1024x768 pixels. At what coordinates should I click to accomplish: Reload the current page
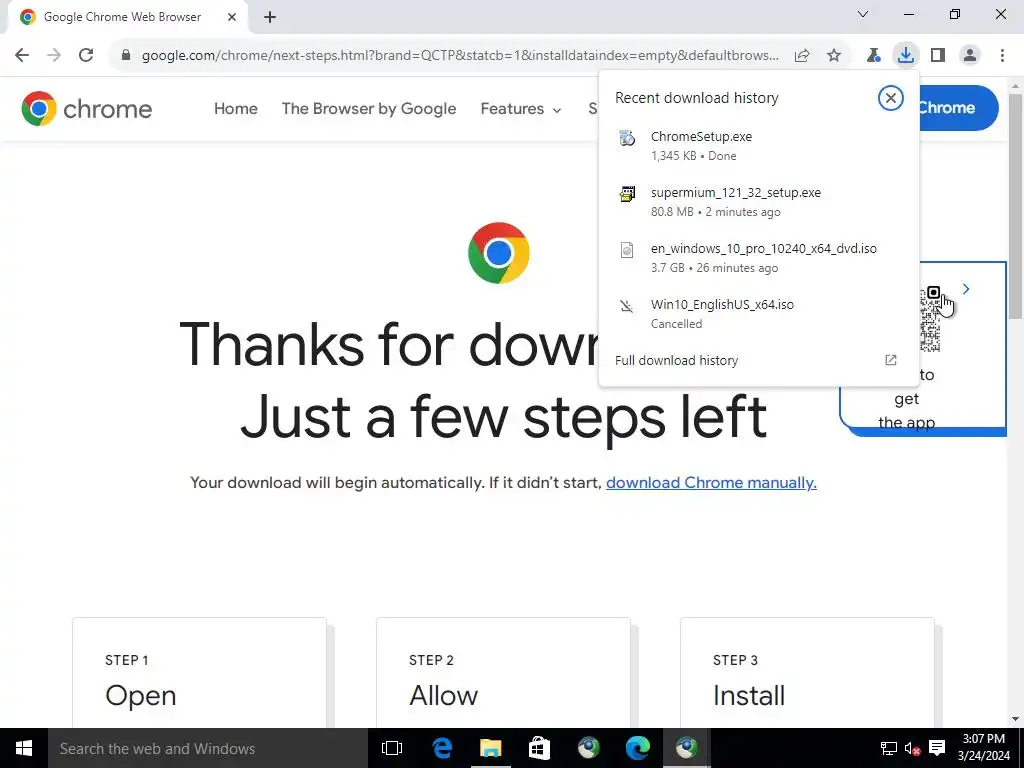coord(86,55)
